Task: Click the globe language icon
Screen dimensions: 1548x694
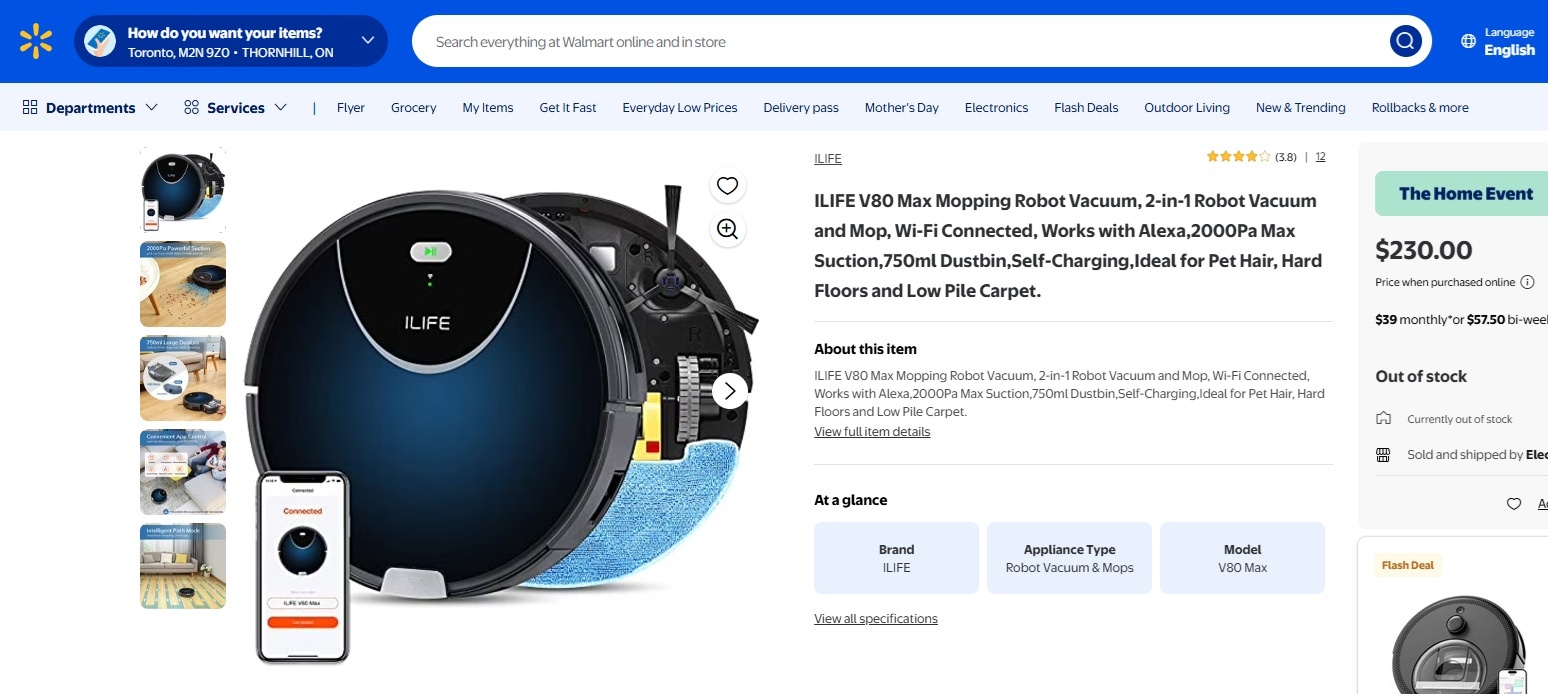Action: [x=1468, y=41]
